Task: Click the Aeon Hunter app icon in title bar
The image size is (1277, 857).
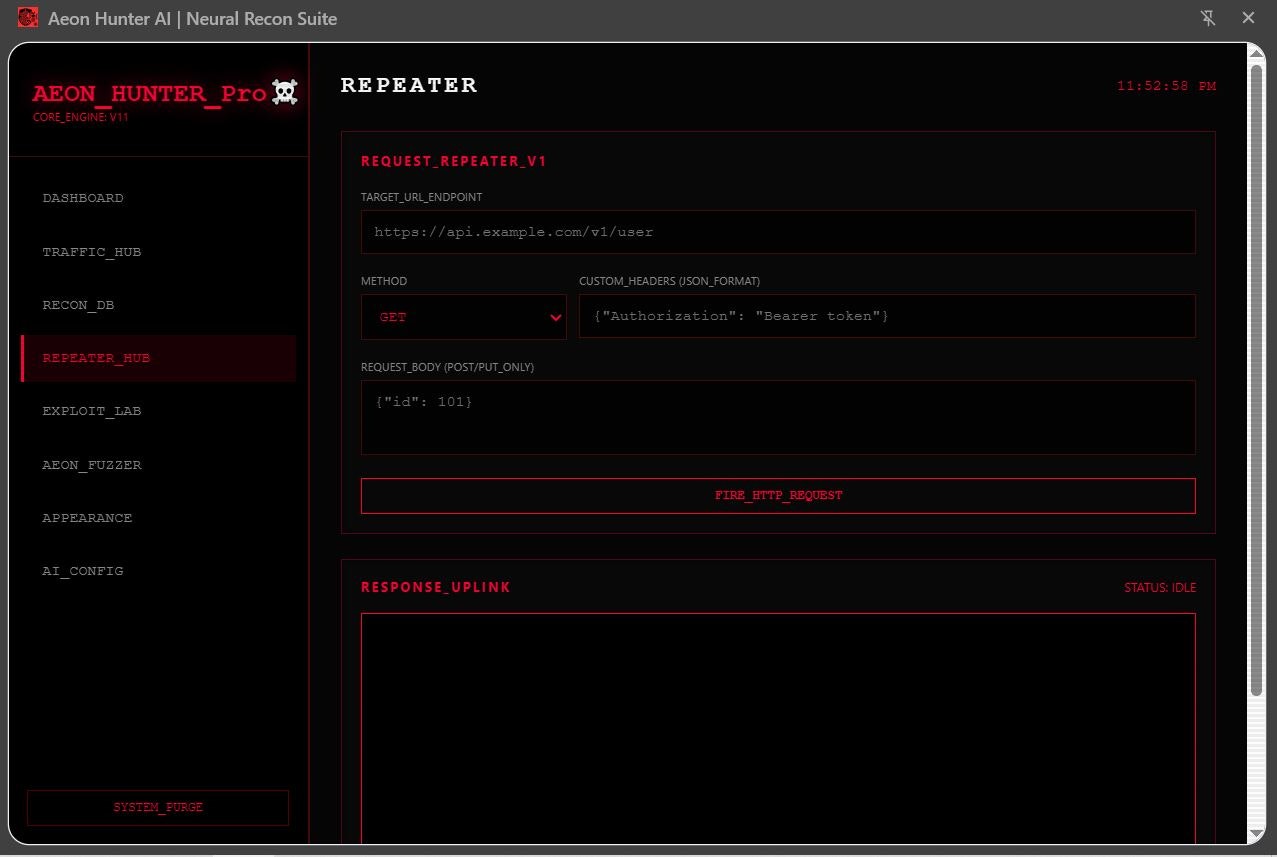Action: (x=26, y=17)
